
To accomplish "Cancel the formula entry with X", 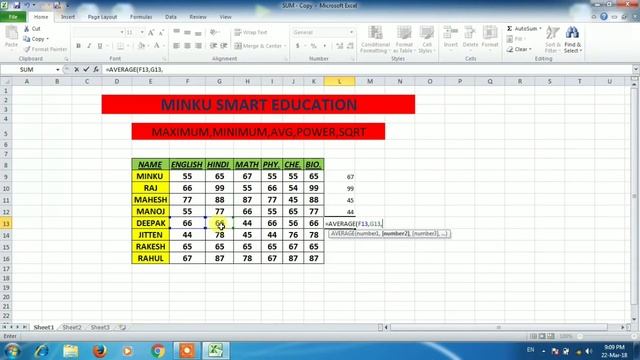I will [x=76, y=70].
